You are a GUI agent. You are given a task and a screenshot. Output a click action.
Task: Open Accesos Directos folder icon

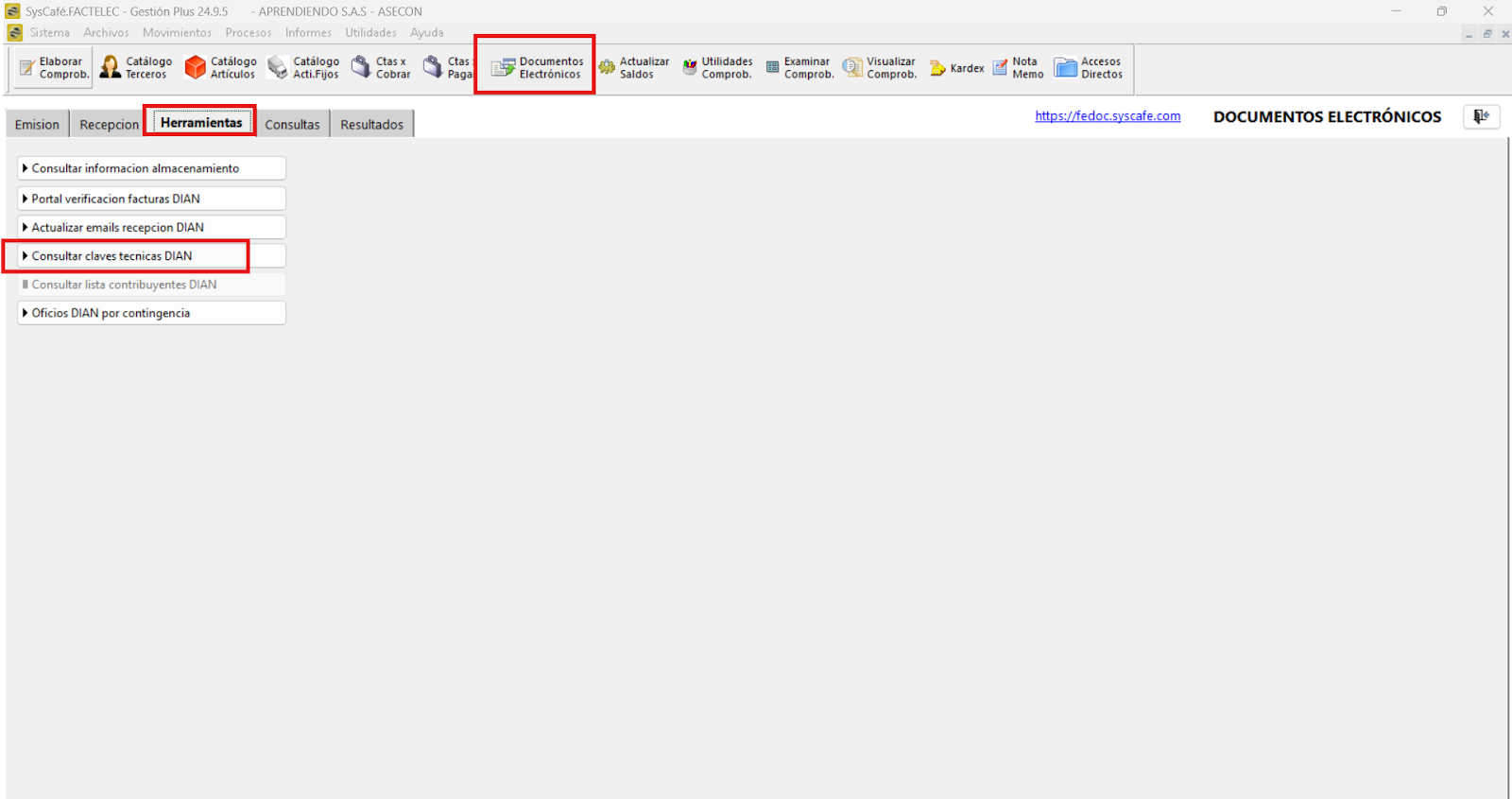pyautogui.click(x=1089, y=68)
